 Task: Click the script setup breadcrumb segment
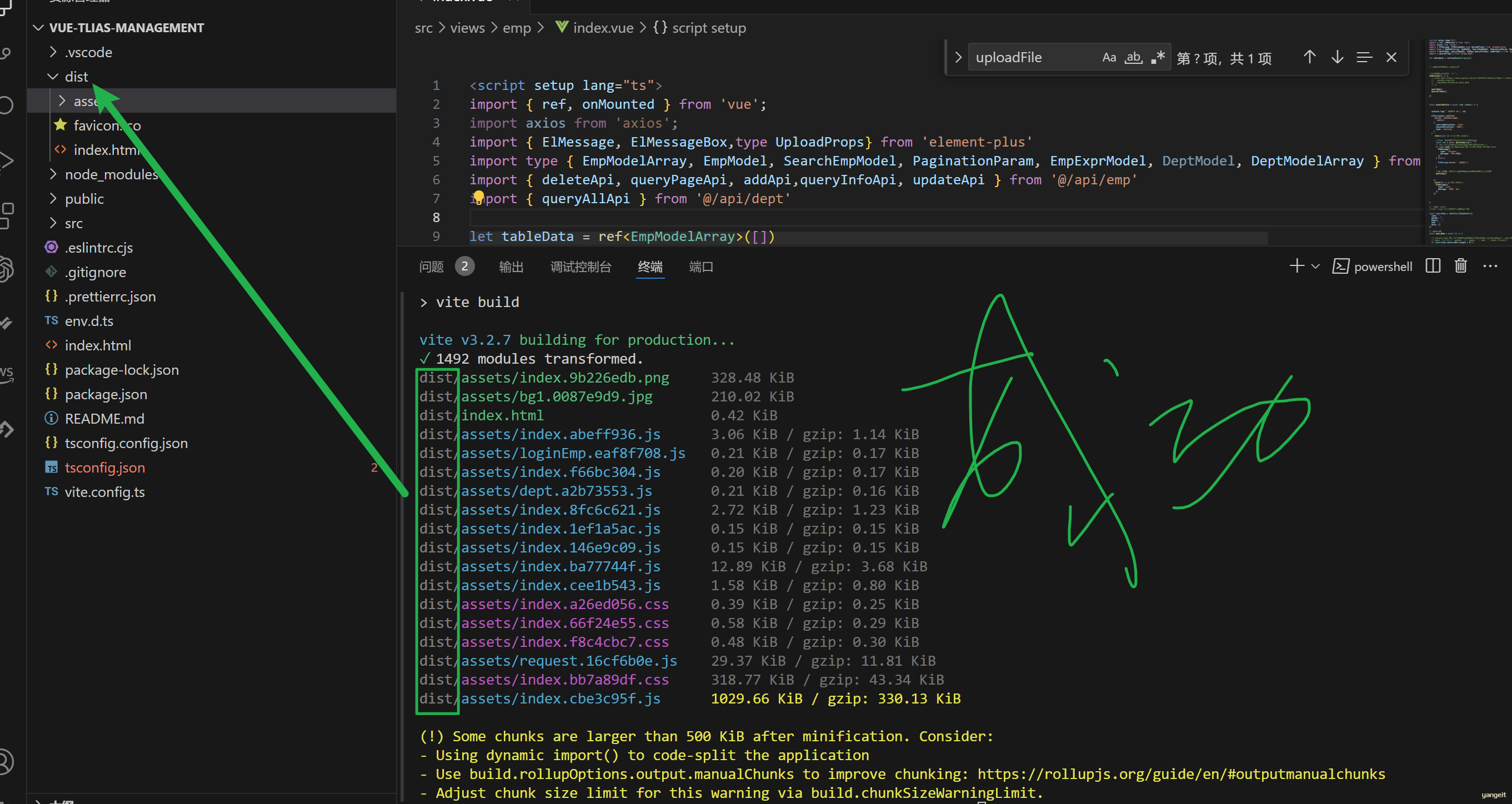(x=708, y=28)
